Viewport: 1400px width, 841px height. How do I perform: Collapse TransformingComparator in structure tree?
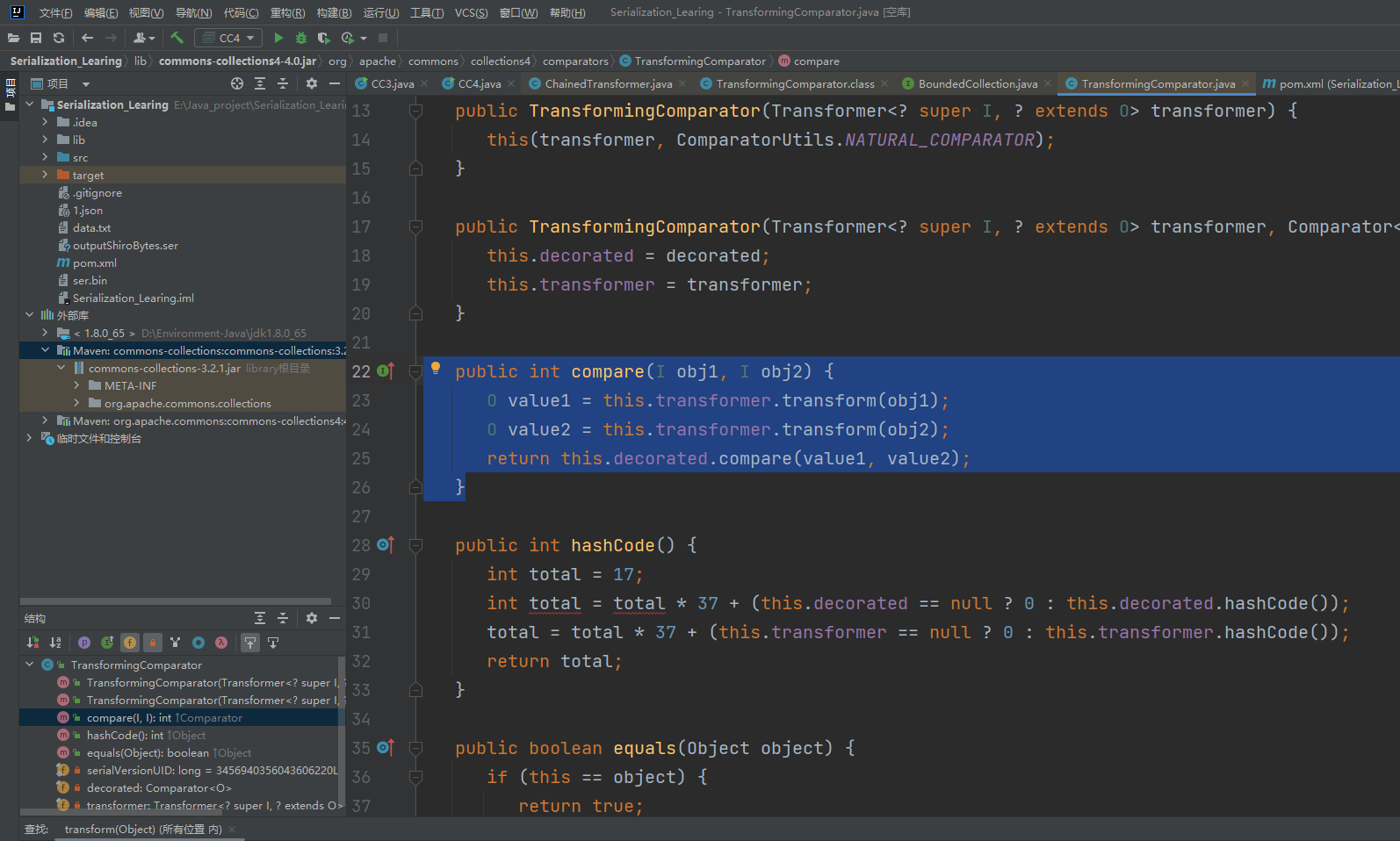coord(29,665)
